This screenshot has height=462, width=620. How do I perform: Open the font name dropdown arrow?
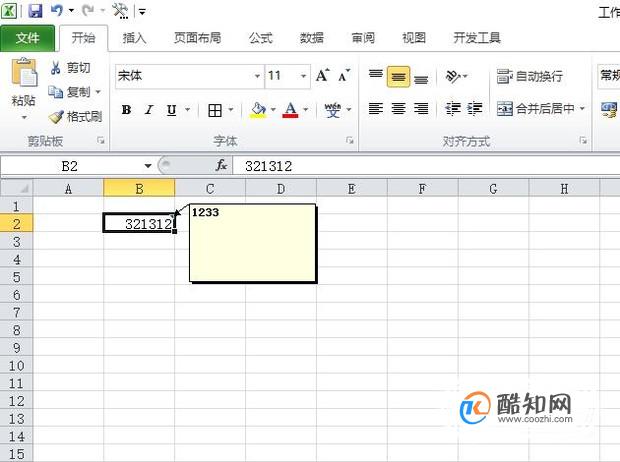pyautogui.click(x=257, y=76)
